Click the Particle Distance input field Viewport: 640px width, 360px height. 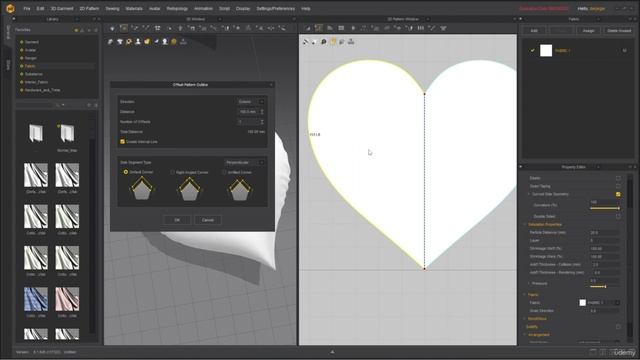point(605,232)
